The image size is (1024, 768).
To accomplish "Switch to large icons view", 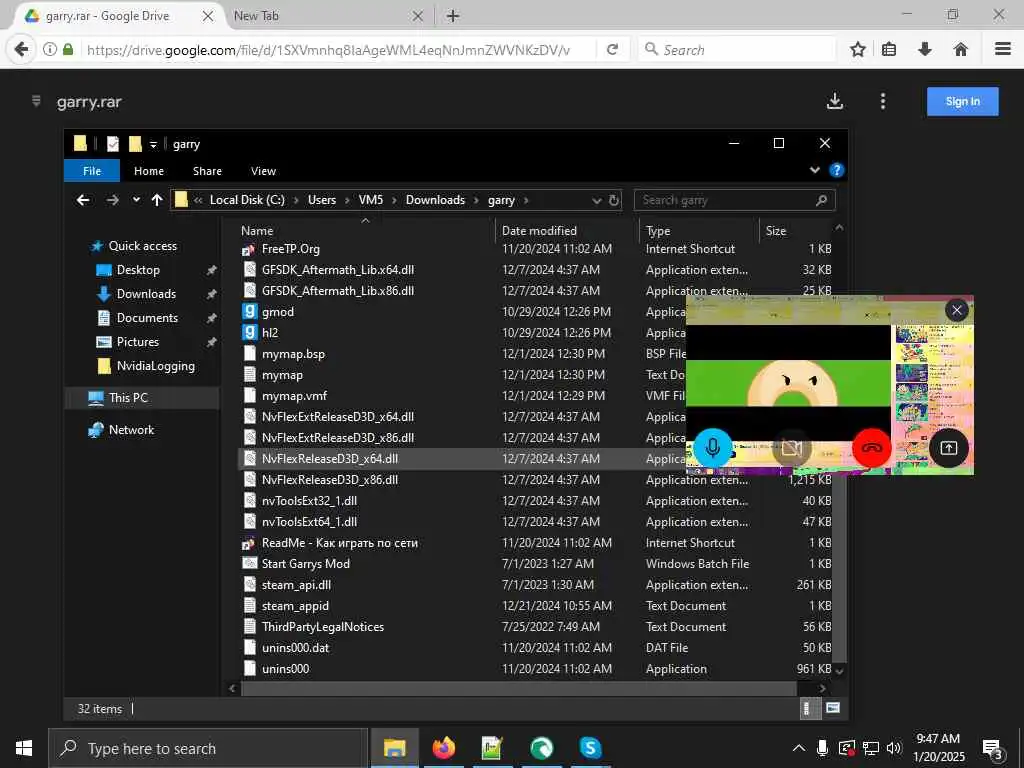I will tap(833, 708).
